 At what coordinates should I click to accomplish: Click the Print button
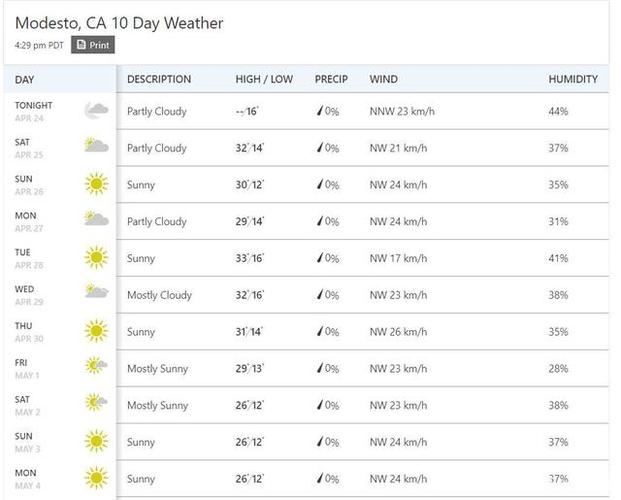[x=93, y=45]
